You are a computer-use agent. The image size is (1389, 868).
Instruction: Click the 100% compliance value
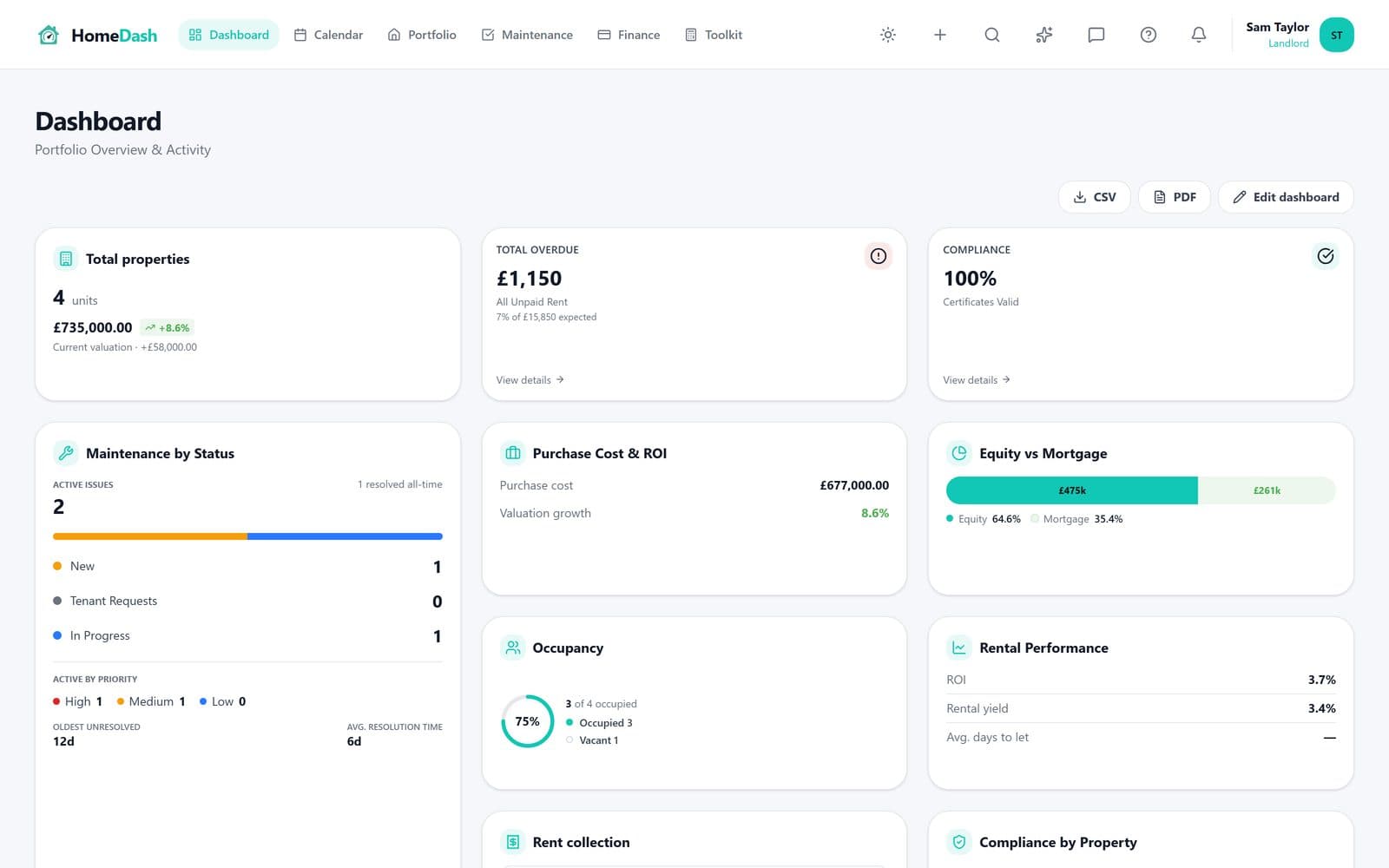970,279
